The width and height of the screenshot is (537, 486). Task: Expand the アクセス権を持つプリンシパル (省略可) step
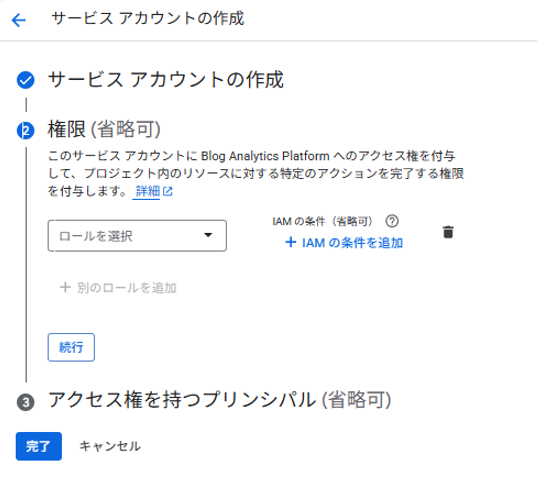coord(220,400)
